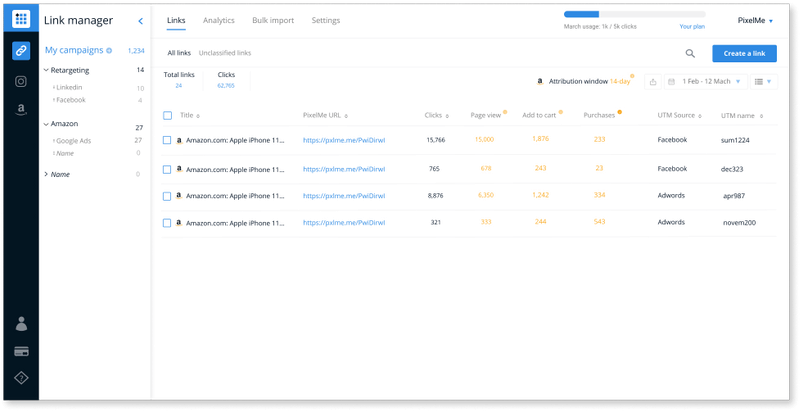Open the Your plan link
The image size is (800, 411).
point(692,27)
